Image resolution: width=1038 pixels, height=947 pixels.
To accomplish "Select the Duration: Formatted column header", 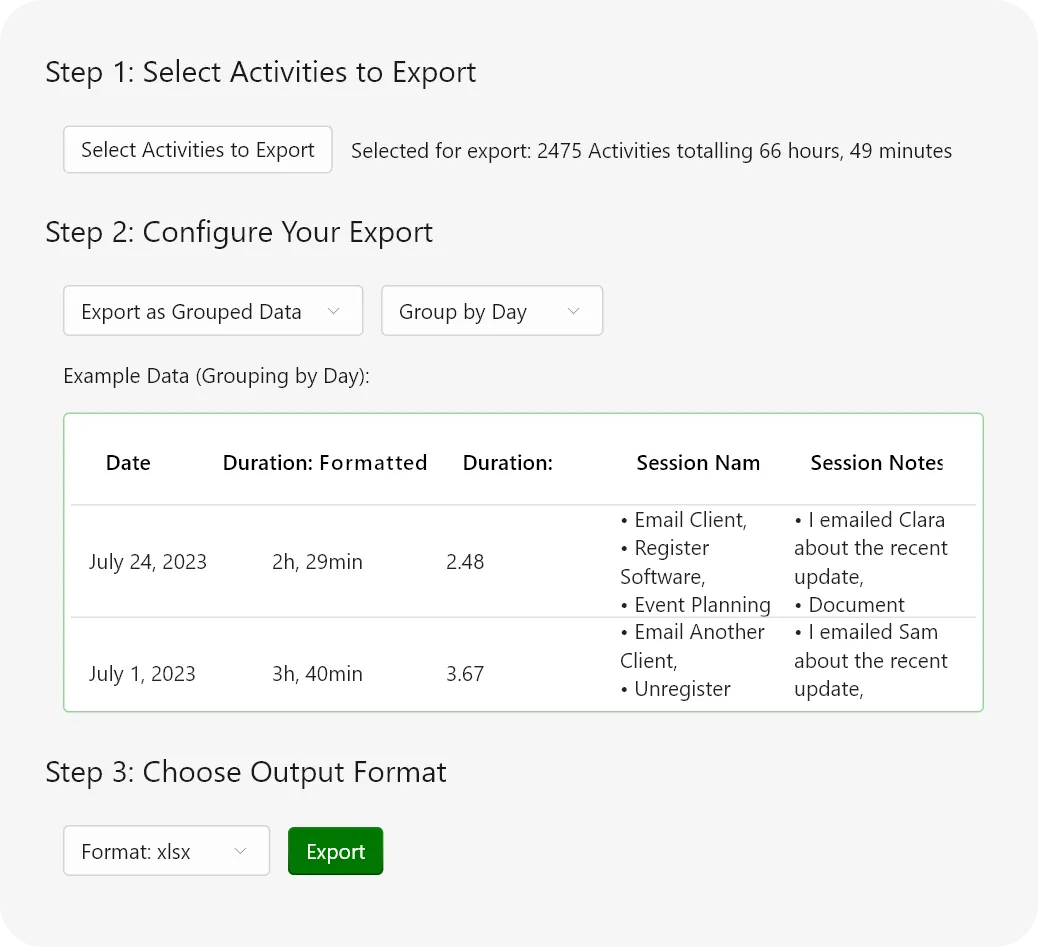I will tap(324, 463).
